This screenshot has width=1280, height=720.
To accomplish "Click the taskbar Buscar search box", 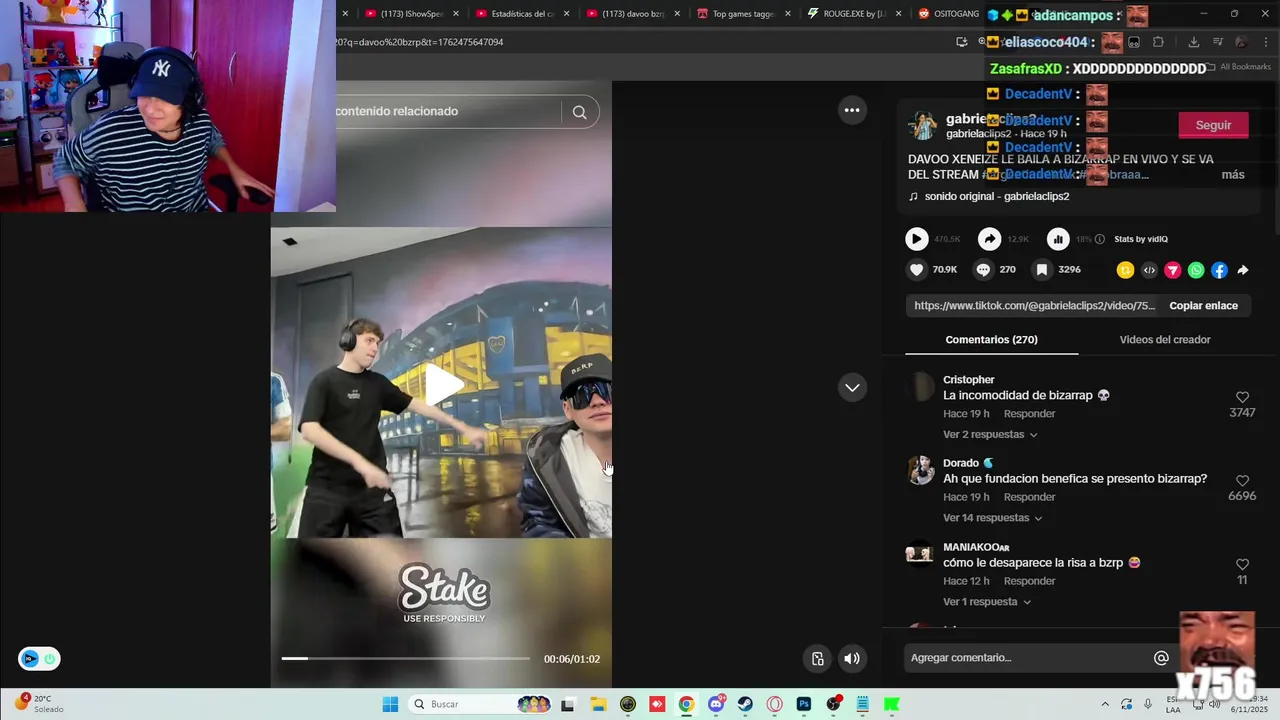I will tap(482, 704).
